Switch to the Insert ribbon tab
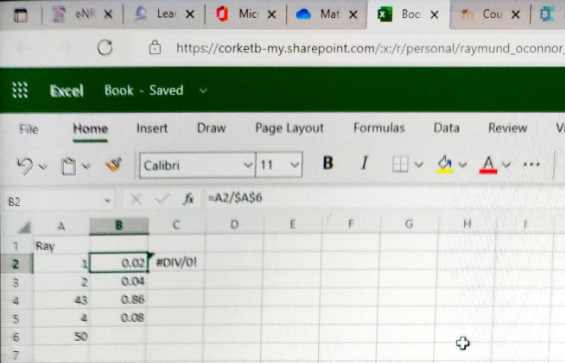This screenshot has width=565, height=363. click(x=152, y=128)
